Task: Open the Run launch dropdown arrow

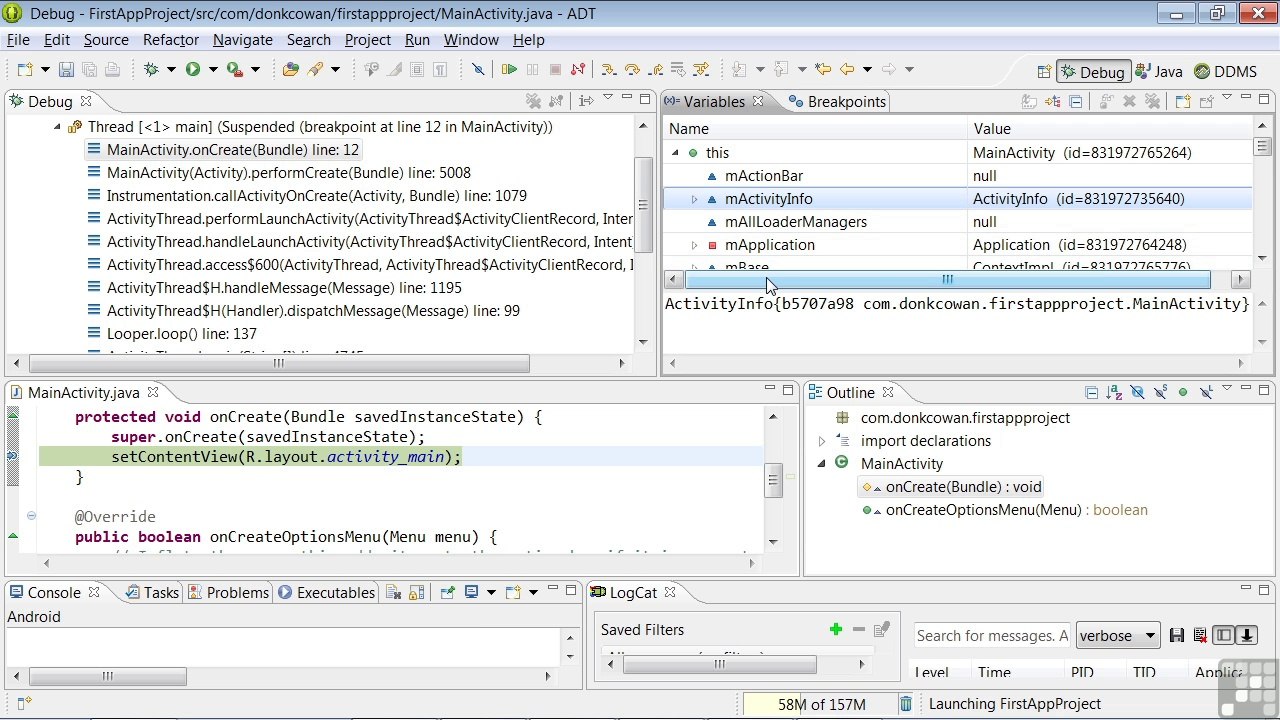Action: coord(212,69)
